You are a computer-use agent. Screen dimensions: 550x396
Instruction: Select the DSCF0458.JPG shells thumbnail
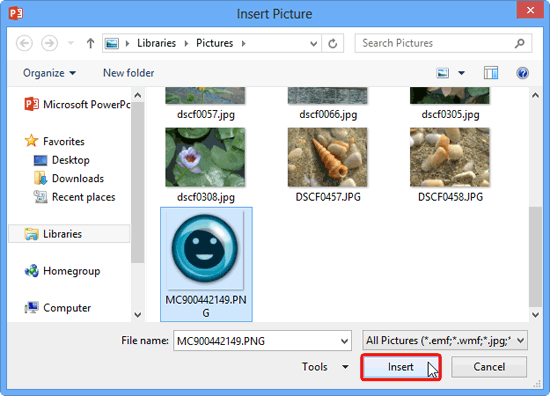tap(450, 157)
